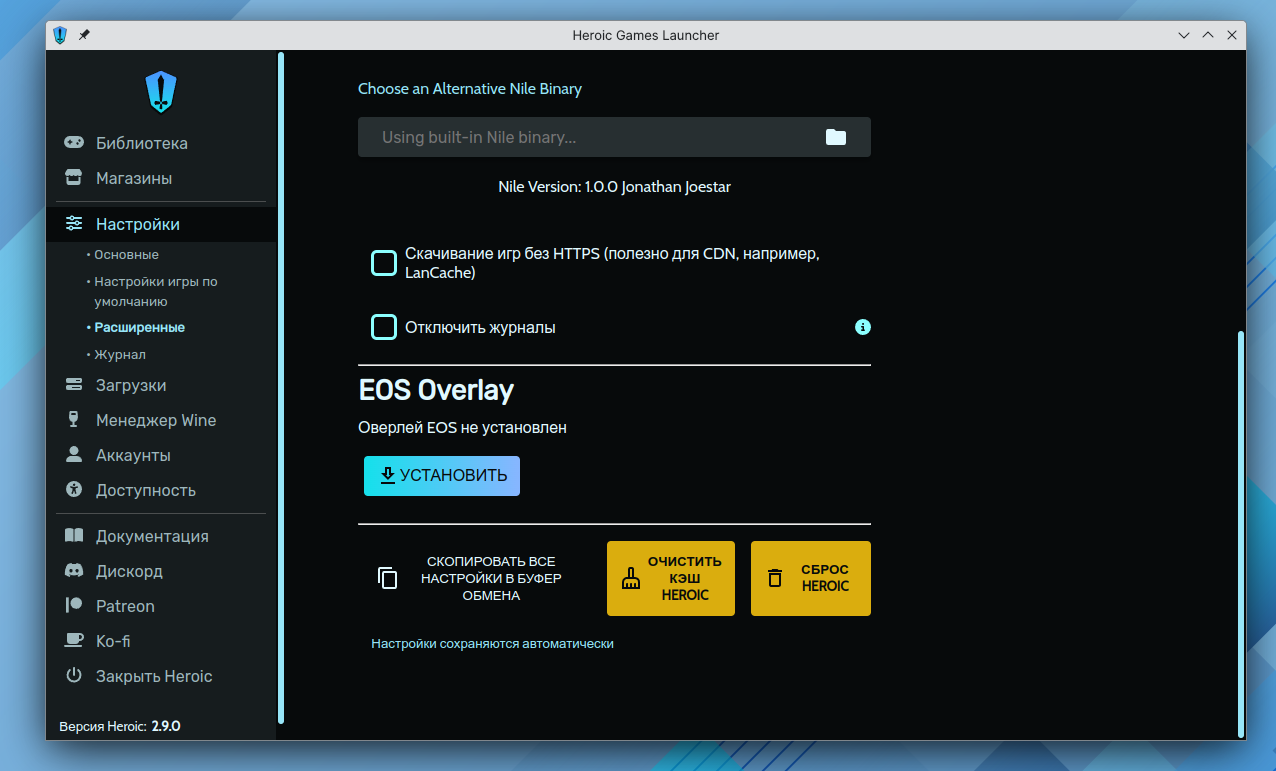Click the broom icon on Очистить кэш
Image resolution: width=1276 pixels, height=771 pixels.
(630, 578)
